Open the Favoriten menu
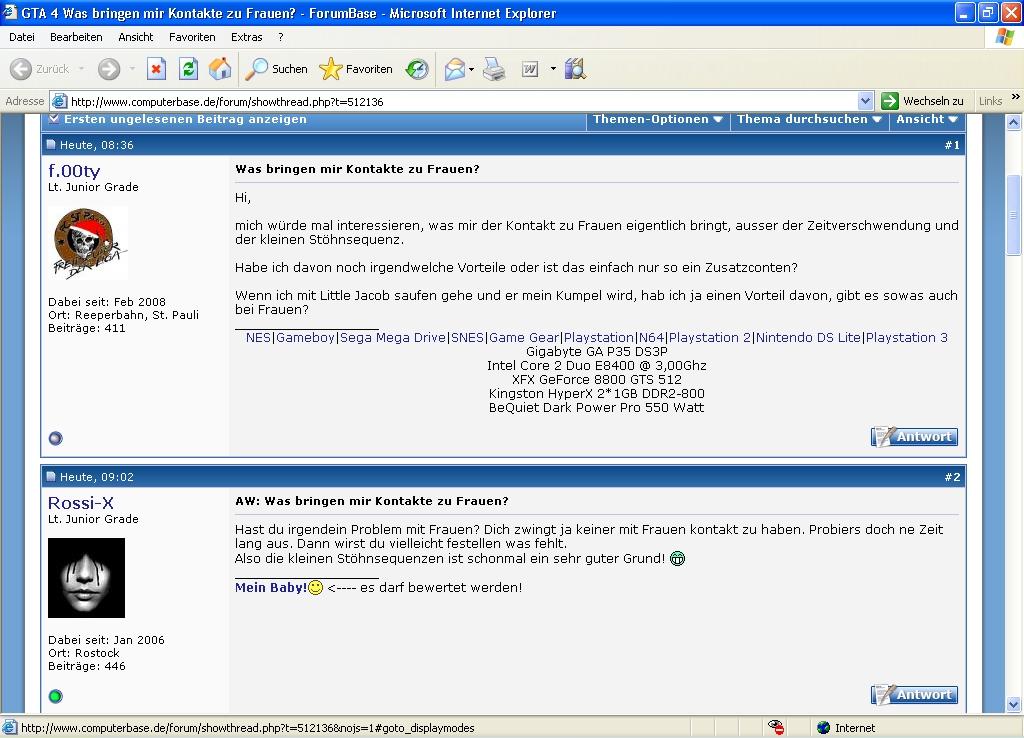Image resolution: width=1024 pixels, height=738 pixels. pyautogui.click(x=192, y=37)
